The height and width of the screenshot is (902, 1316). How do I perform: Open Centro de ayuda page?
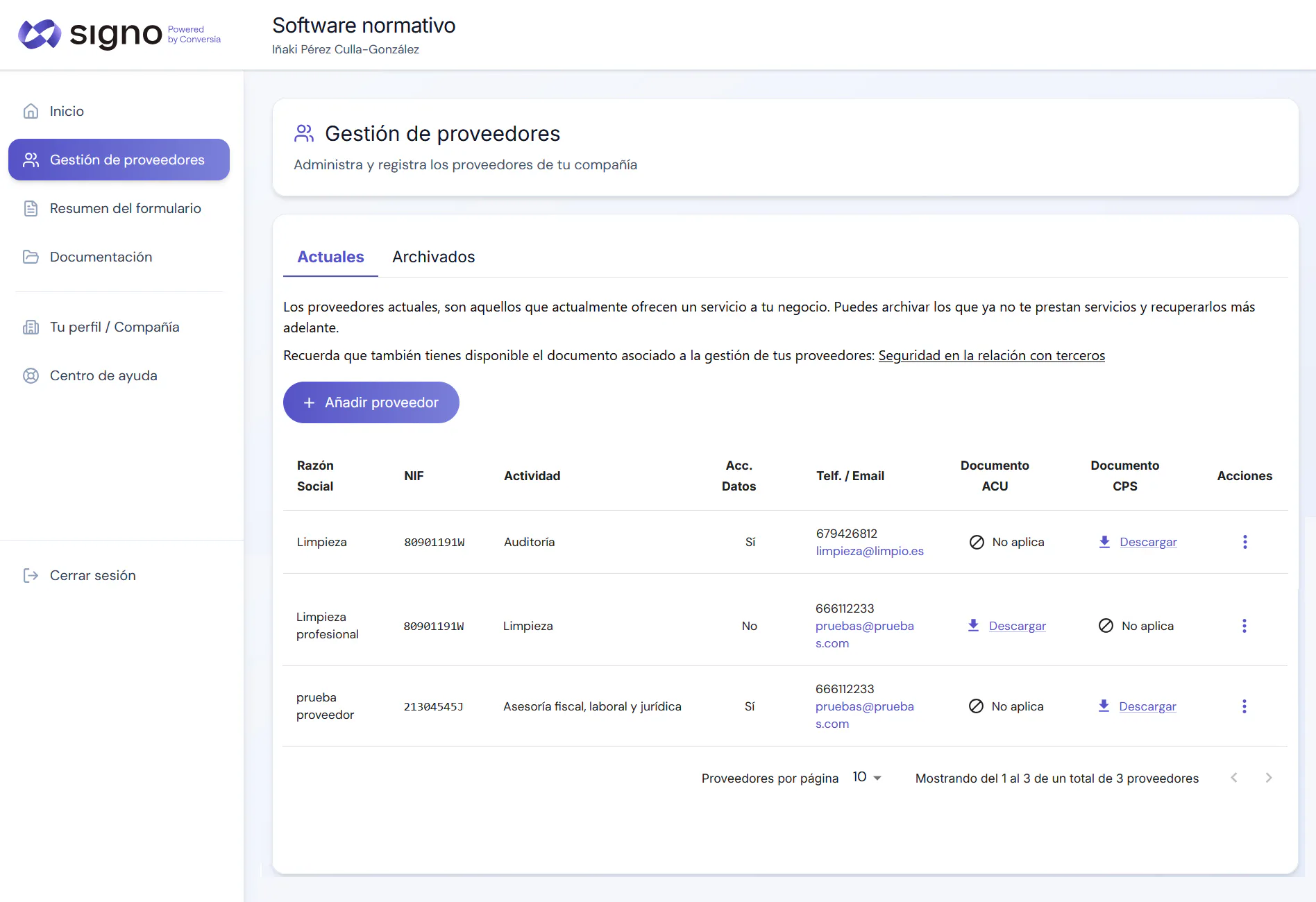(119, 375)
